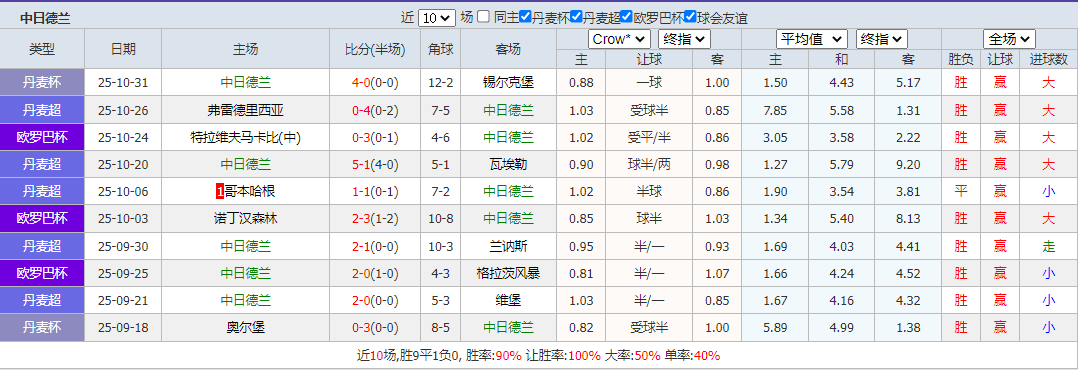Click 丹麦超 type cell for 25-10-26
This screenshot has height=370, width=1081.
42,110
